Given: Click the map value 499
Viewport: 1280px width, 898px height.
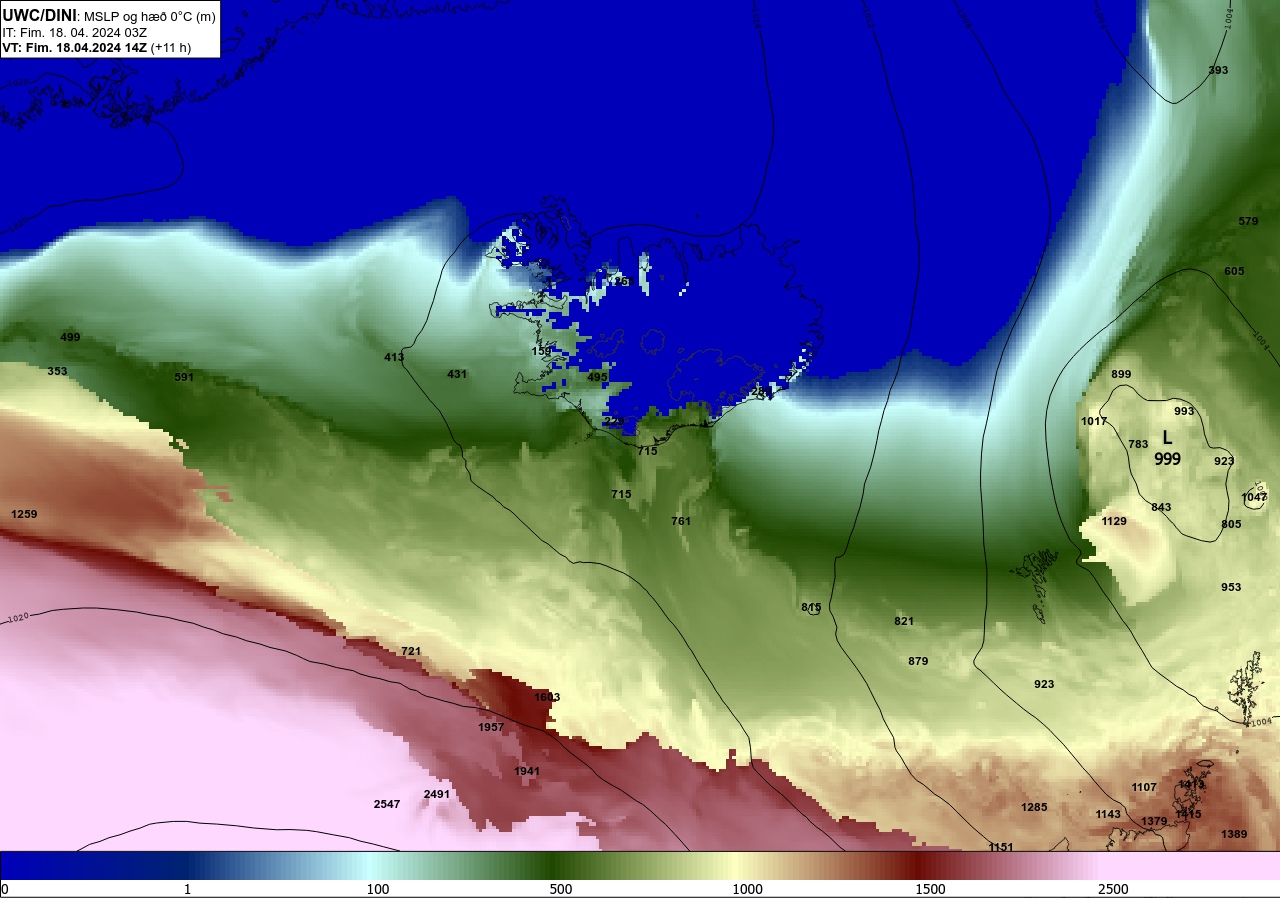Looking at the screenshot, I should coord(70,337).
